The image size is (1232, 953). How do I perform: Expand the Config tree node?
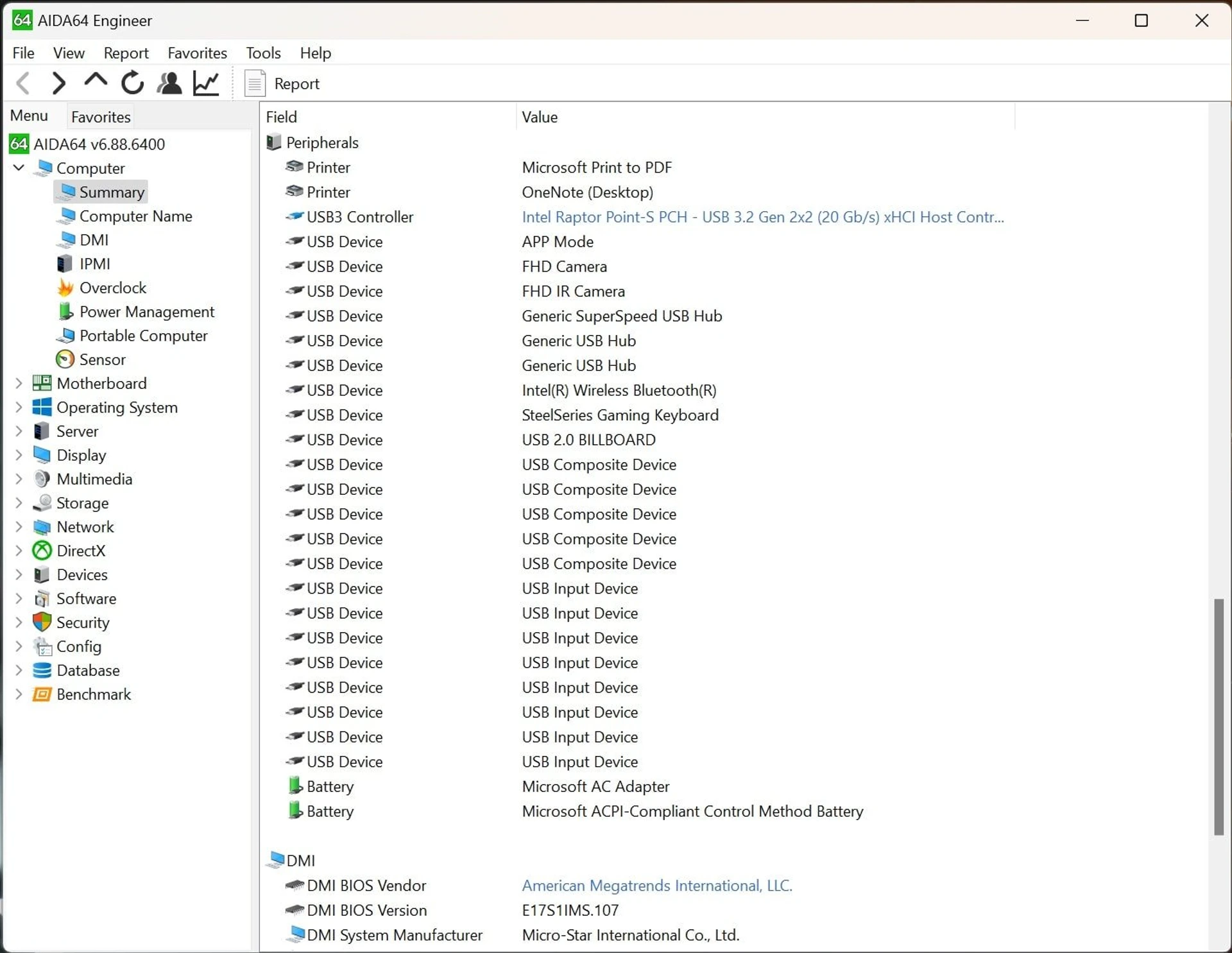pos(19,646)
